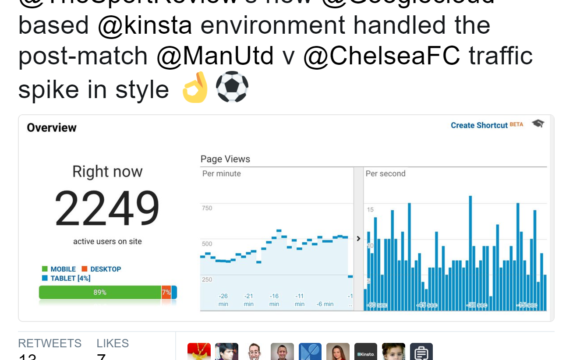
Task: Click the blue tablet bar segment
Action: 174,292
